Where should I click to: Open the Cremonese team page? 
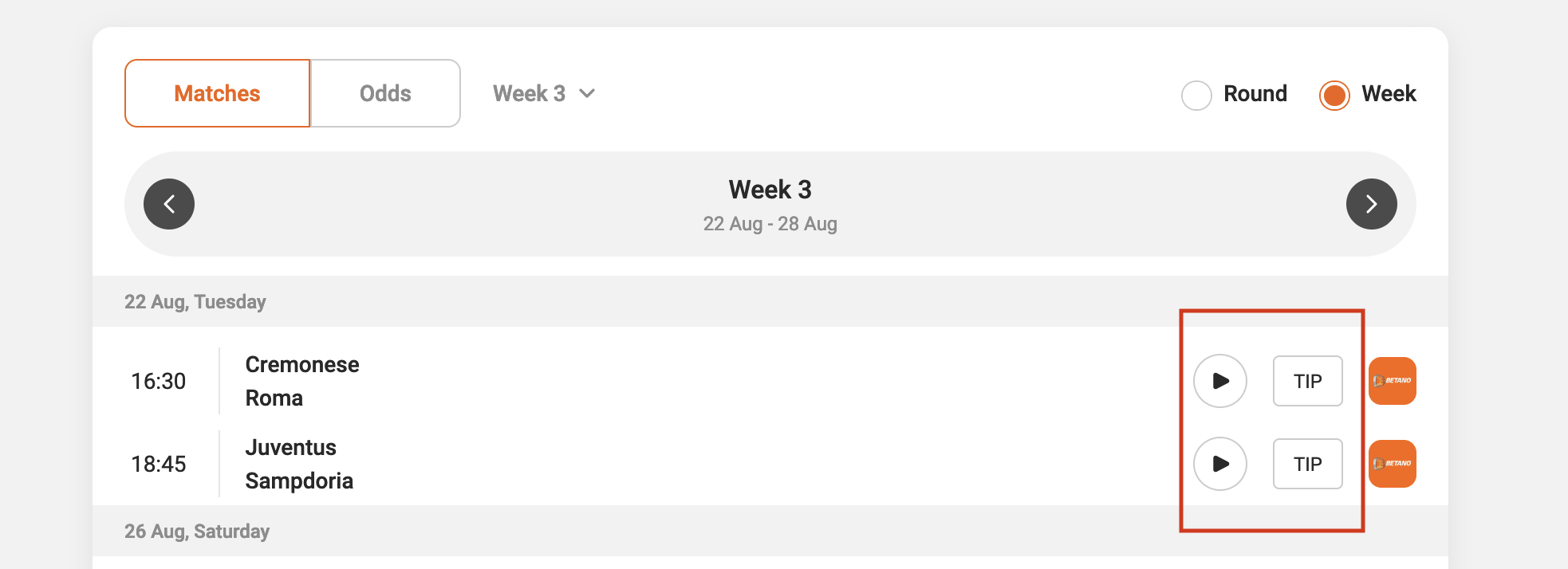[301, 364]
